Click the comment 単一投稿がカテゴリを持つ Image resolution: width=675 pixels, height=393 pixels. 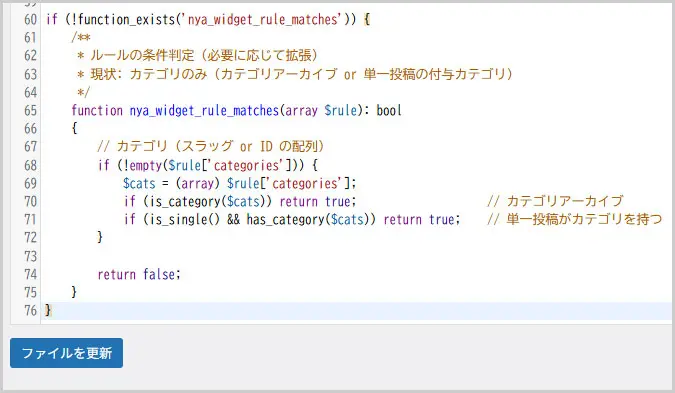click(575, 219)
